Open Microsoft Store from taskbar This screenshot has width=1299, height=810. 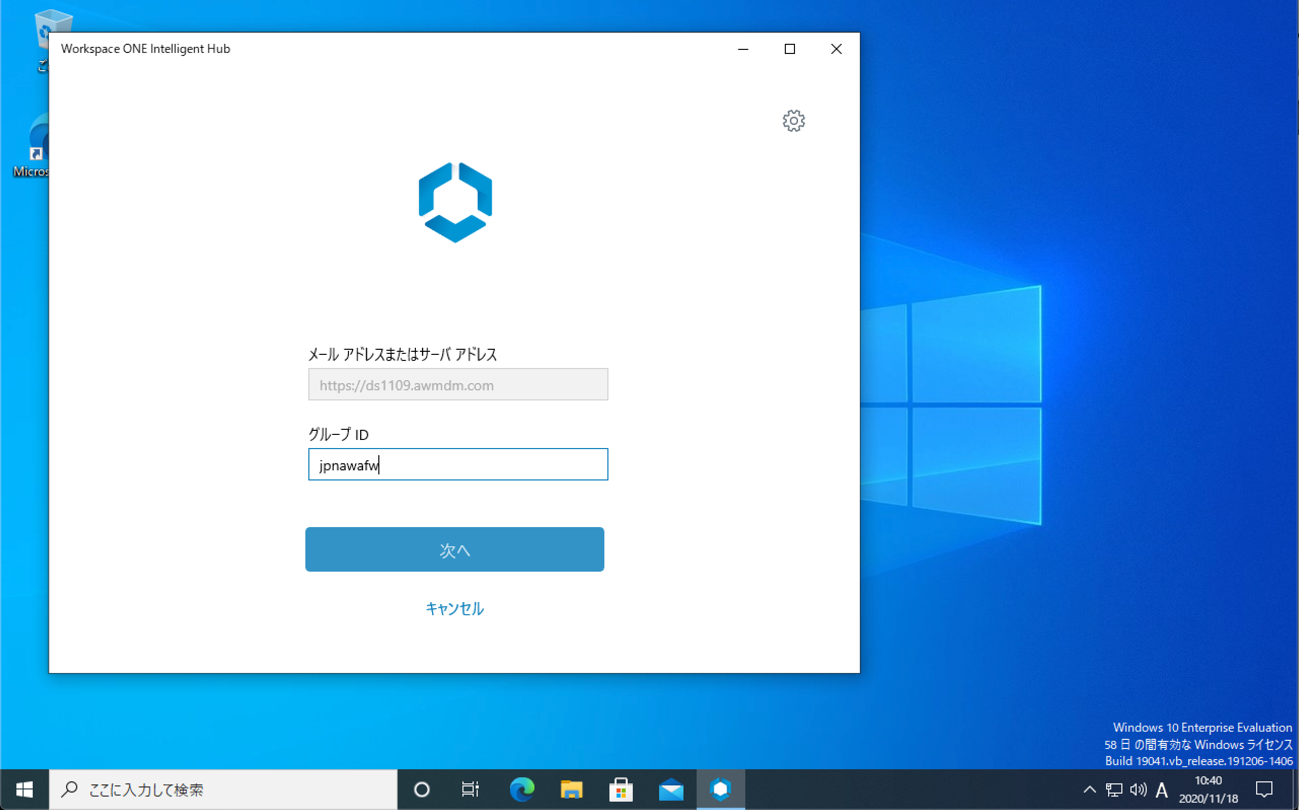pyautogui.click(x=621, y=789)
